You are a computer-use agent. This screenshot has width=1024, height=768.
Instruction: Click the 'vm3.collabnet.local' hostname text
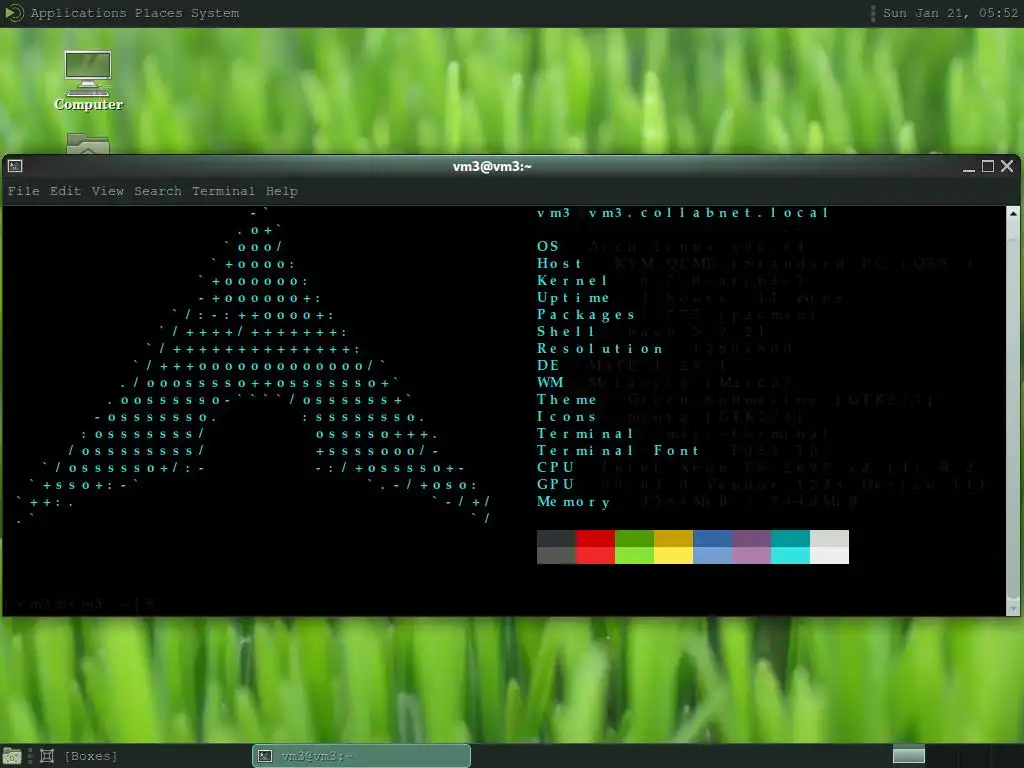[709, 213]
